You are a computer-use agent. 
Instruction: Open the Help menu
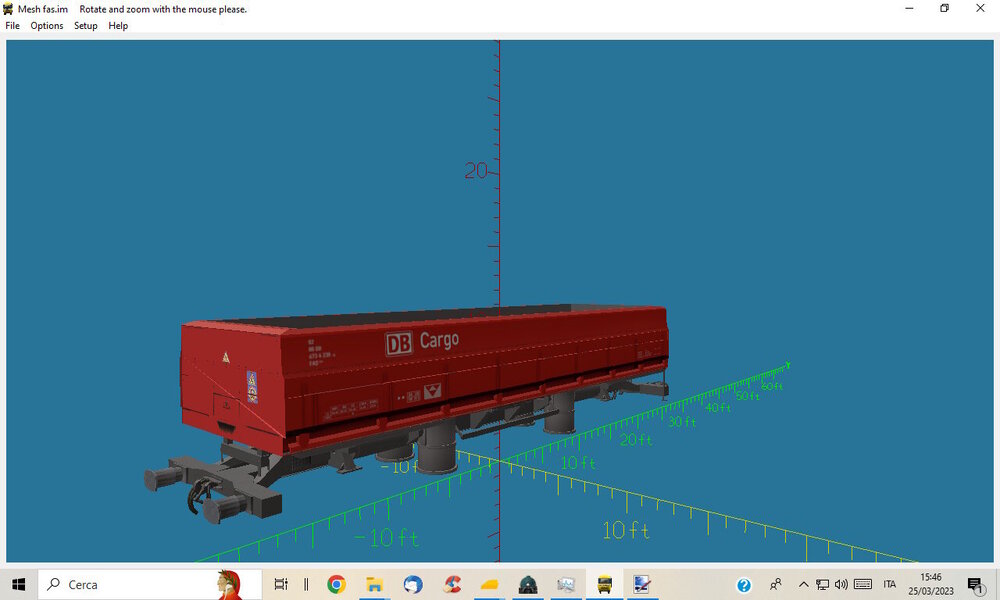[118, 26]
